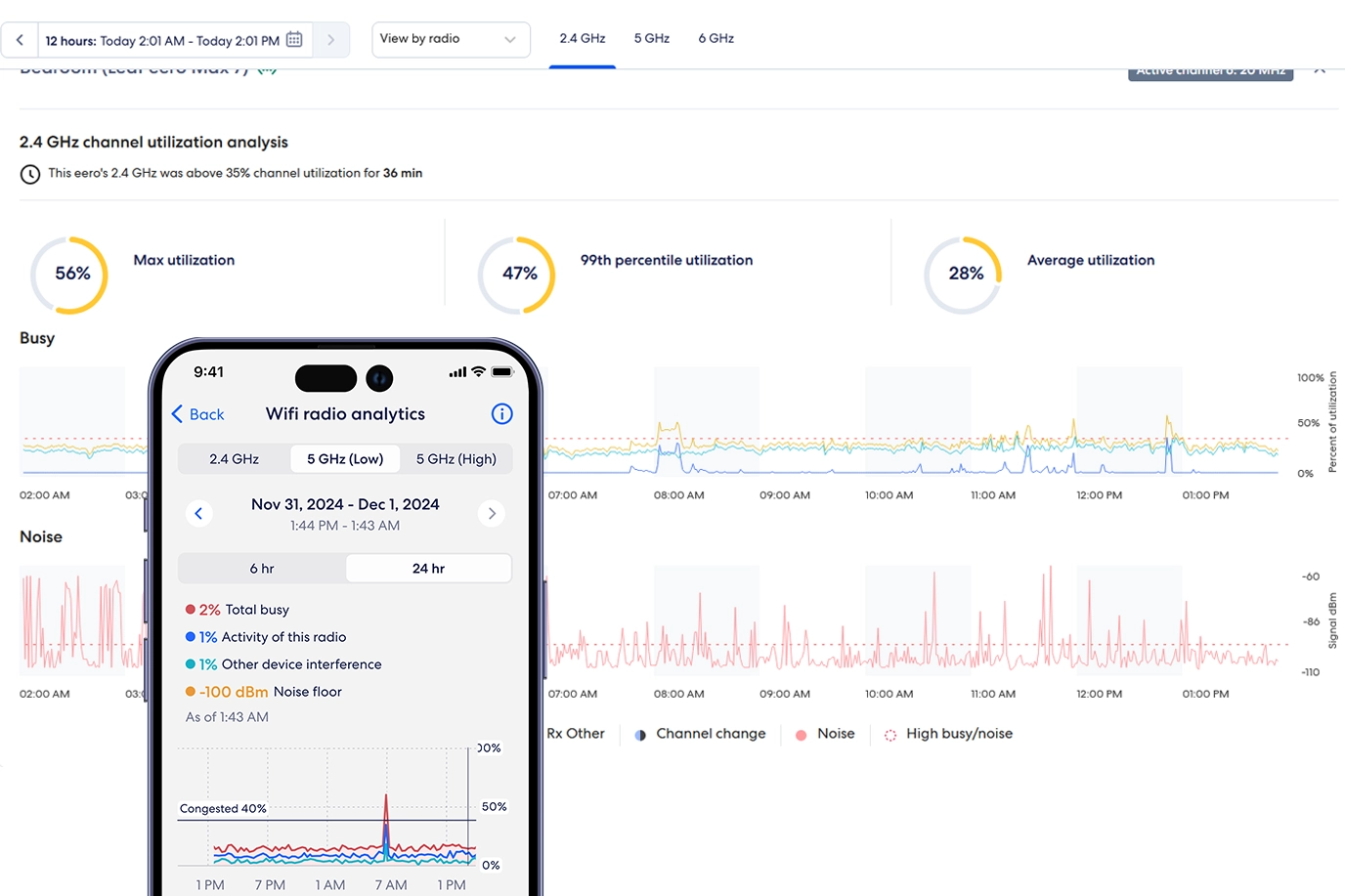Click the phone battery status icon

(x=502, y=371)
